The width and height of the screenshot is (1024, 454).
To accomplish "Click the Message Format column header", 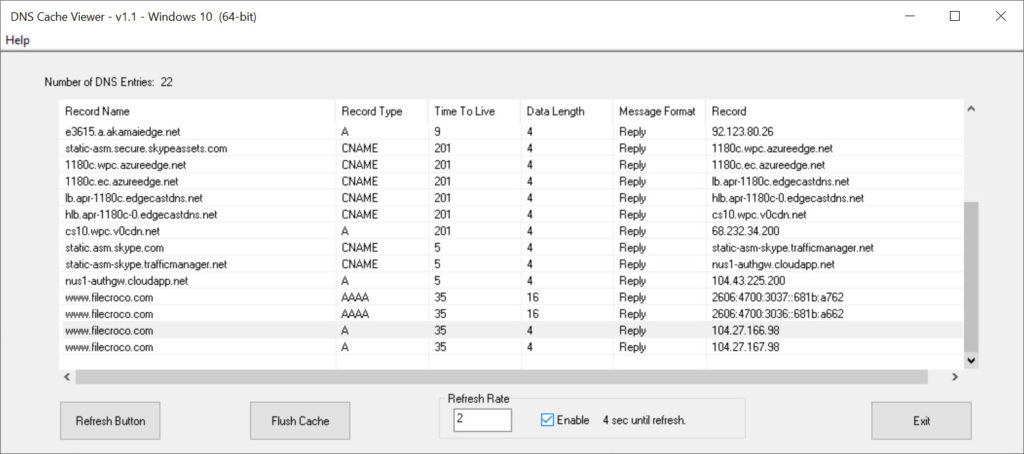I will [660, 111].
